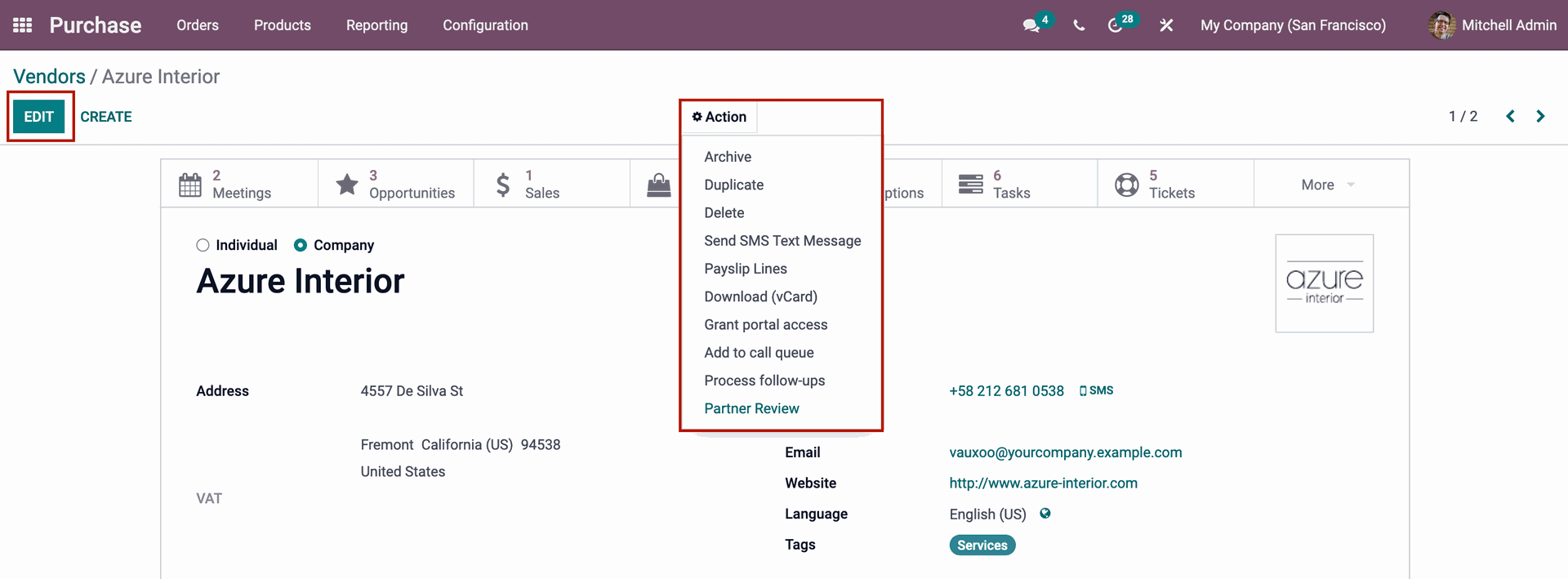Open the Mitchell Admin user menu
The image size is (1568, 579).
coord(1493,25)
